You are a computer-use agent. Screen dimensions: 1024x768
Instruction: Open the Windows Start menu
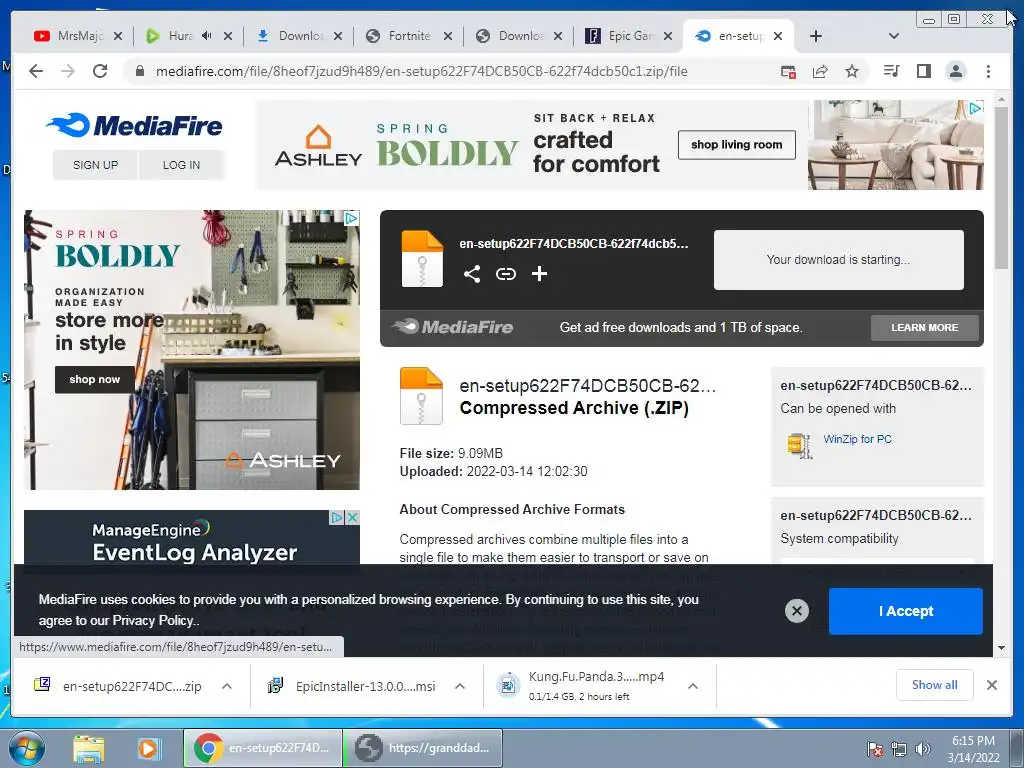click(25, 748)
